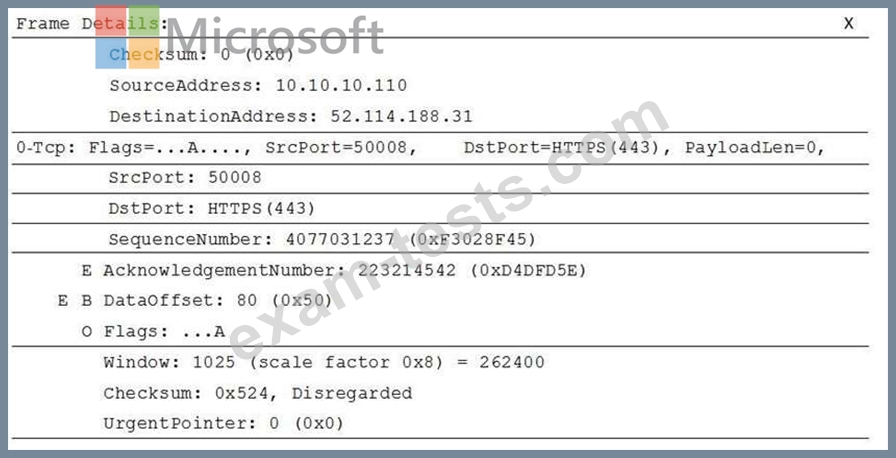Click the Frame Details title
Viewport: 896px width, 458px height.
[x=92, y=23]
